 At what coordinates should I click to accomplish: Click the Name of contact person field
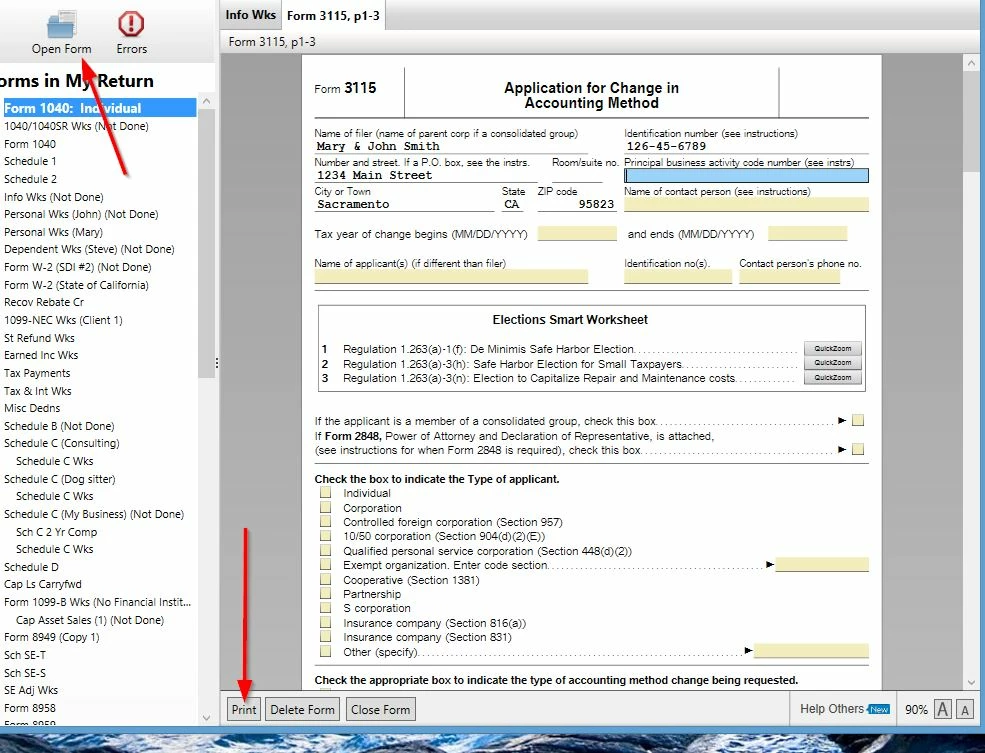[x=746, y=204]
